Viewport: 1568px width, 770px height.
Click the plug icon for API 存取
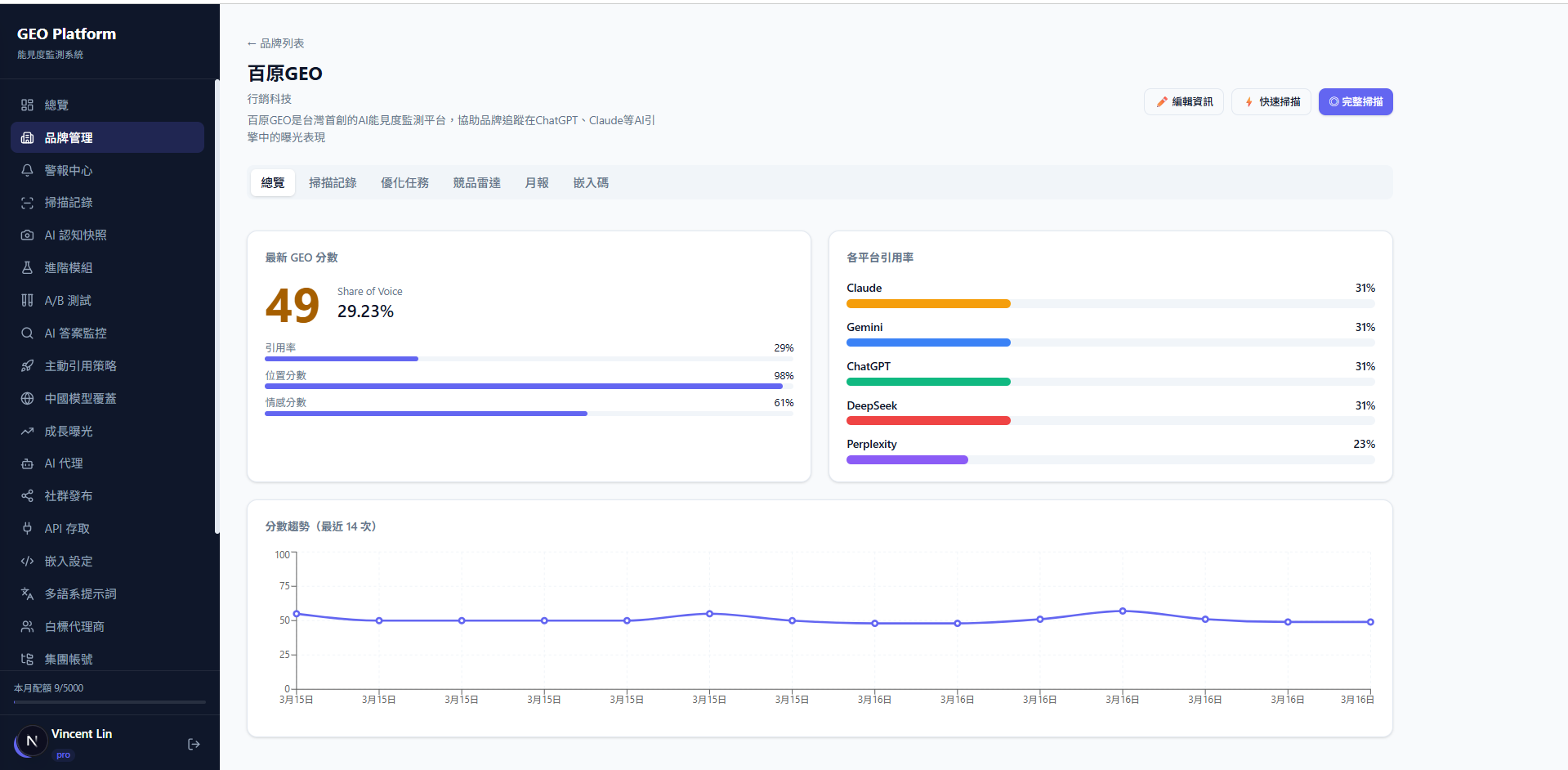point(27,529)
